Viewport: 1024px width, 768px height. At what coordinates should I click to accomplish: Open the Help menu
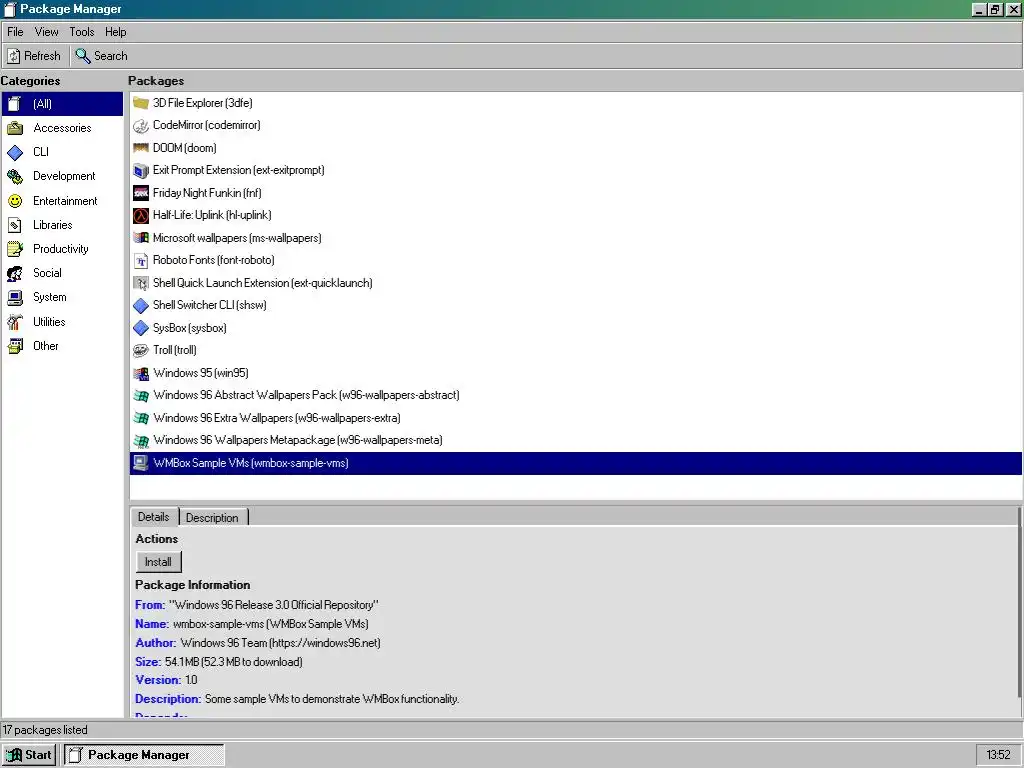coord(116,32)
